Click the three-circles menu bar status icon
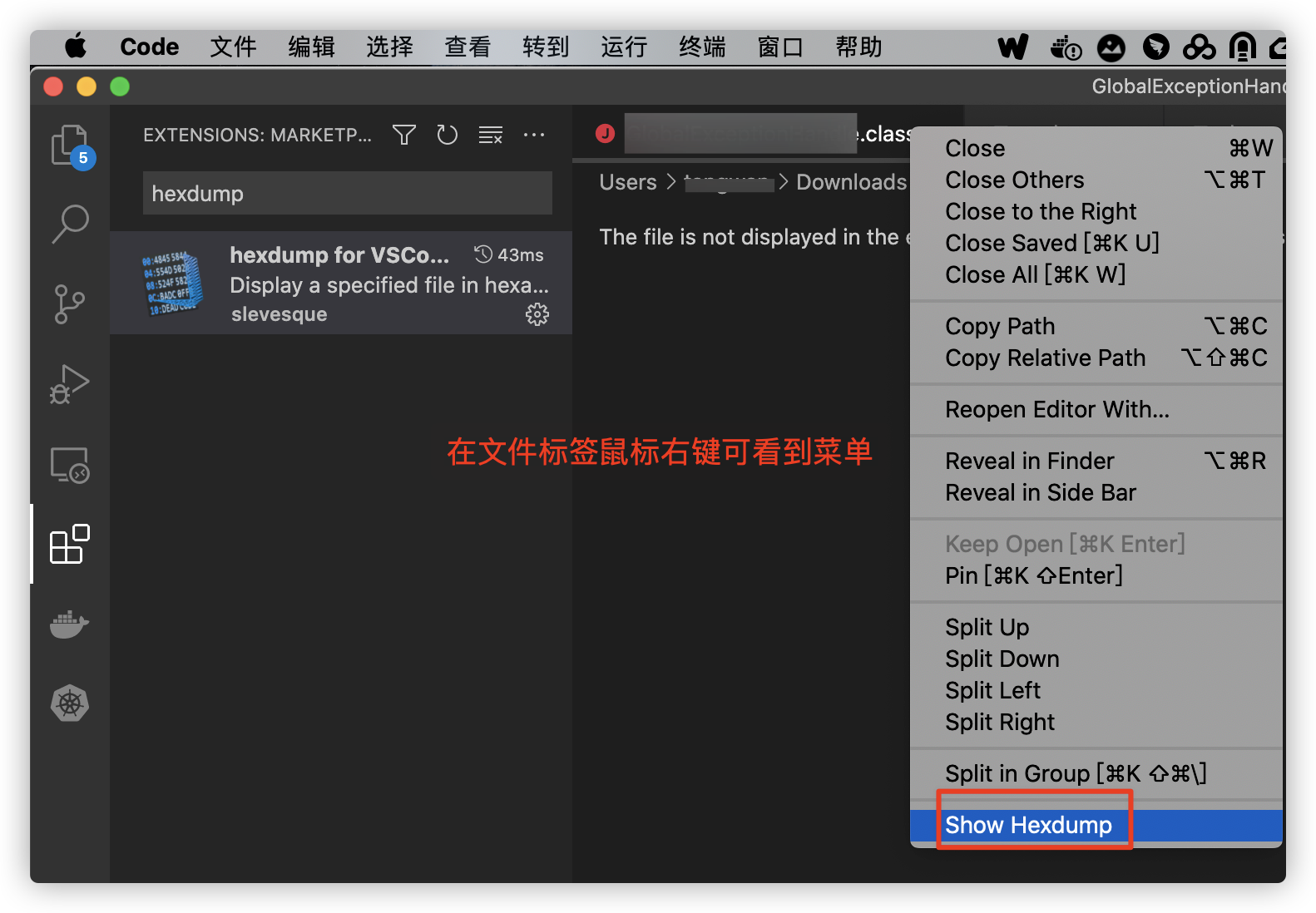 tap(1199, 47)
